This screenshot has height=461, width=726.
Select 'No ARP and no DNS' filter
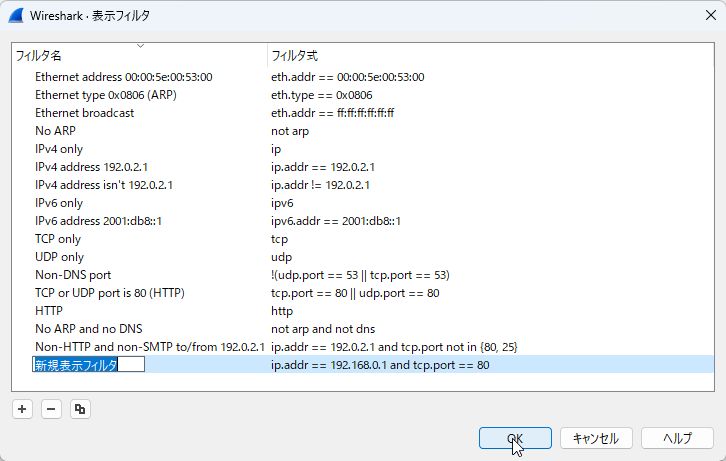[89, 329]
